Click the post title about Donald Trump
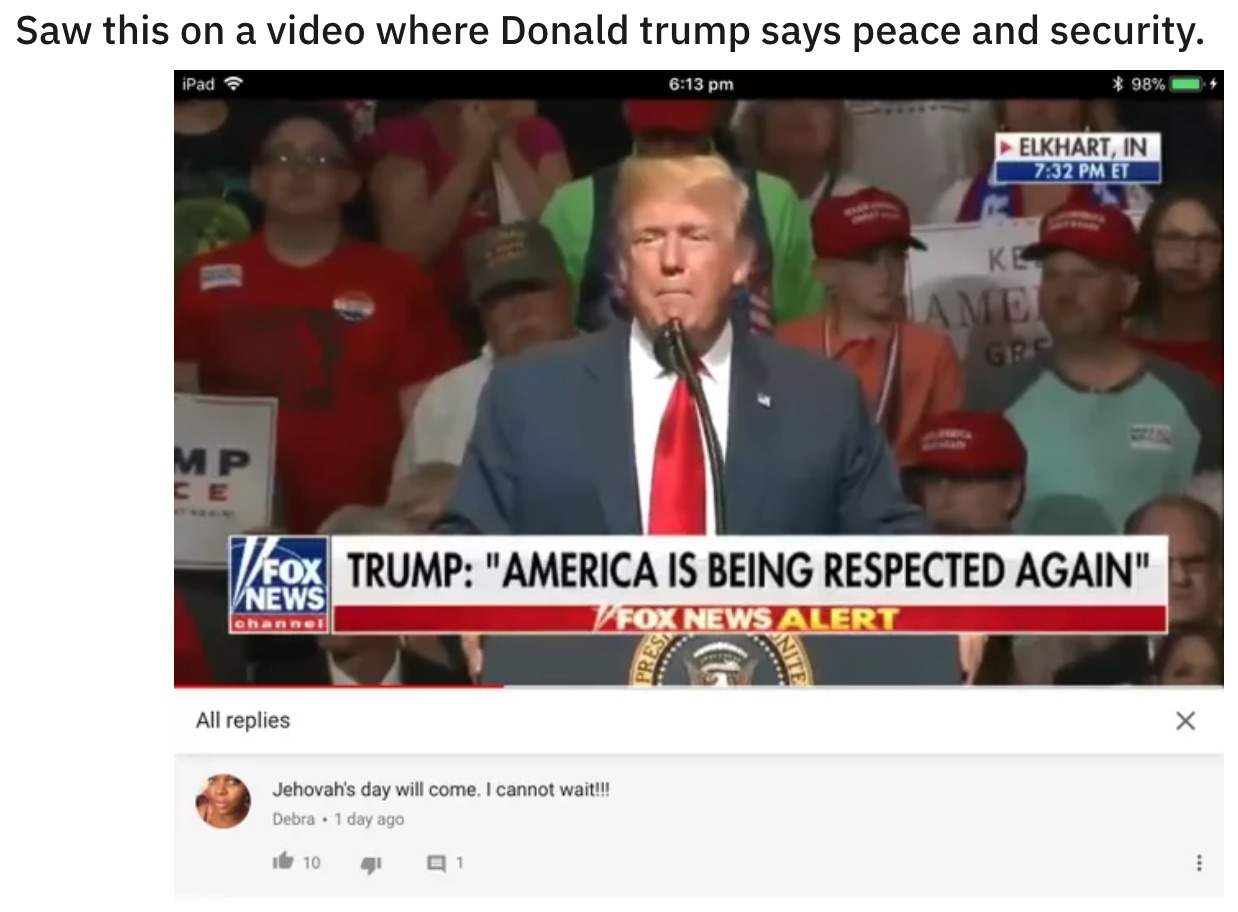Viewport: 1238px width, 912px height. (609, 31)
